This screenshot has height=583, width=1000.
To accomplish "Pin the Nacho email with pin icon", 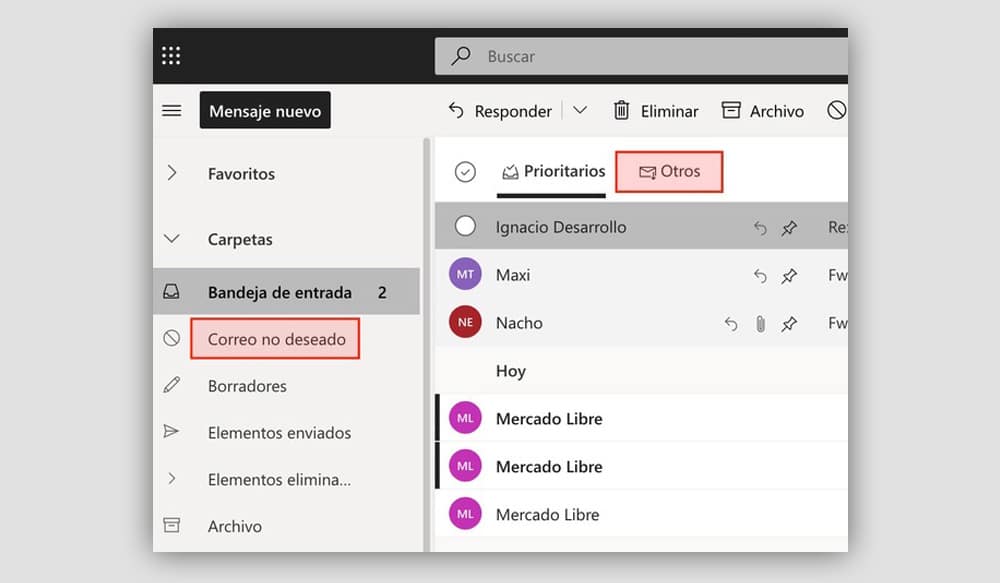I will (789, 324).
